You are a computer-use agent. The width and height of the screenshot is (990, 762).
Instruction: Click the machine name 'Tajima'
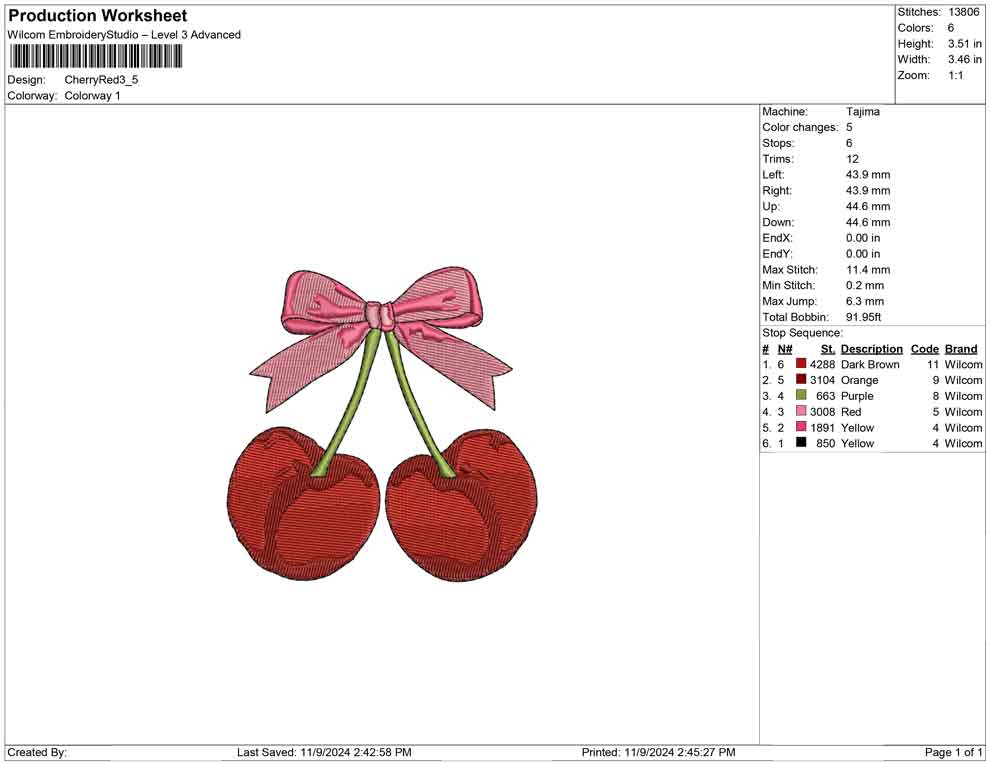[x=862, y=112]
